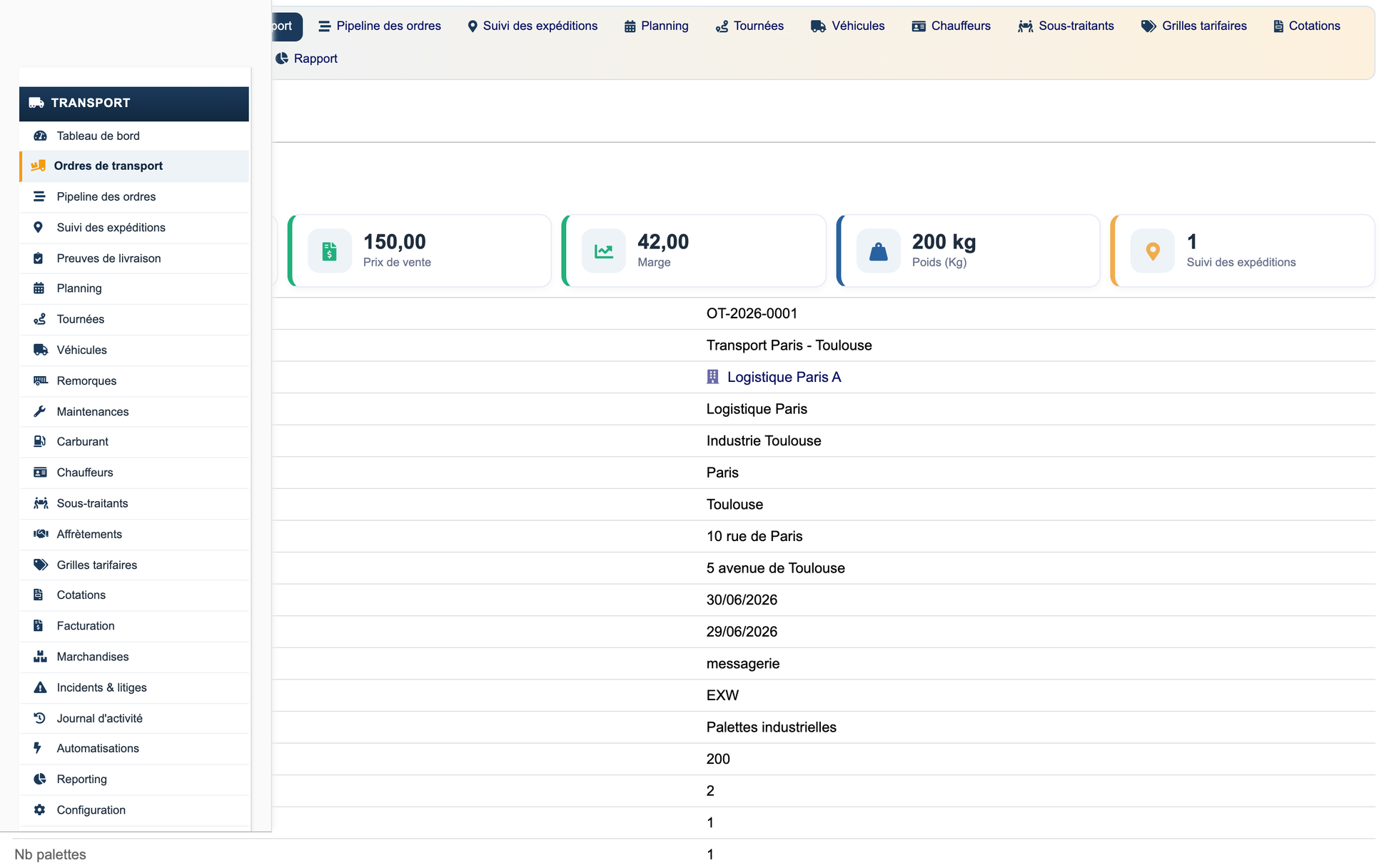Click the Sous-traitants people icon in sidebar
Screen dimensions: 1389x868
point(41,503)
